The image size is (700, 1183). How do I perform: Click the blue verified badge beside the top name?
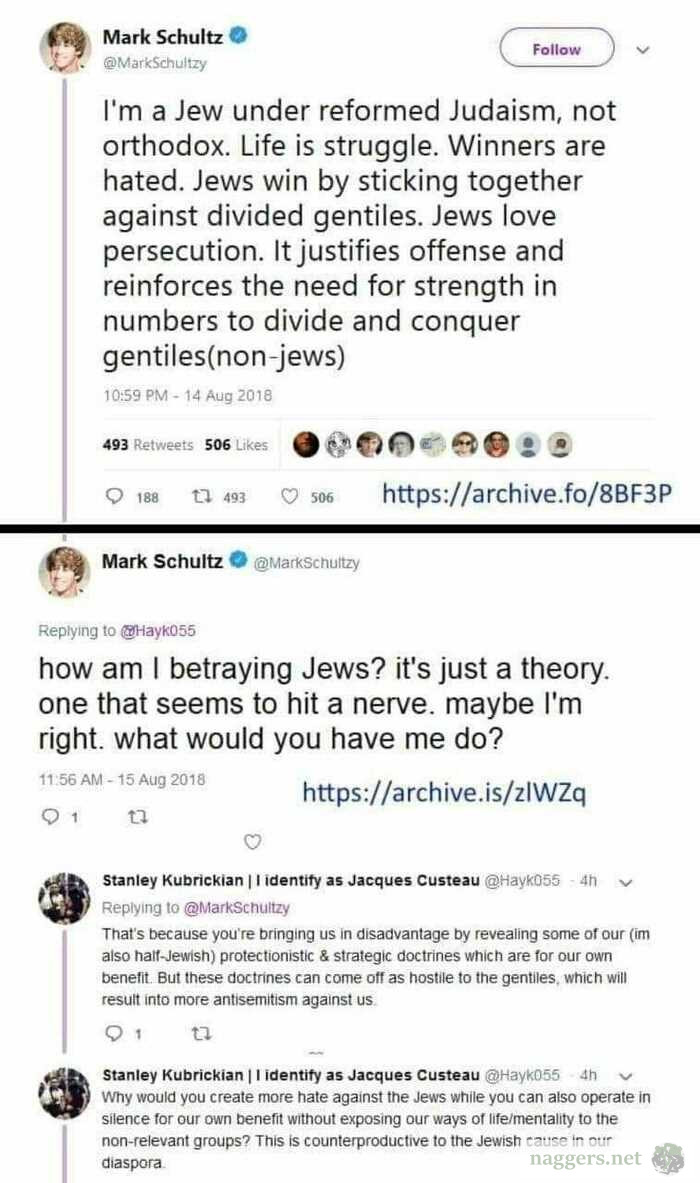click(x=238, y=37)
